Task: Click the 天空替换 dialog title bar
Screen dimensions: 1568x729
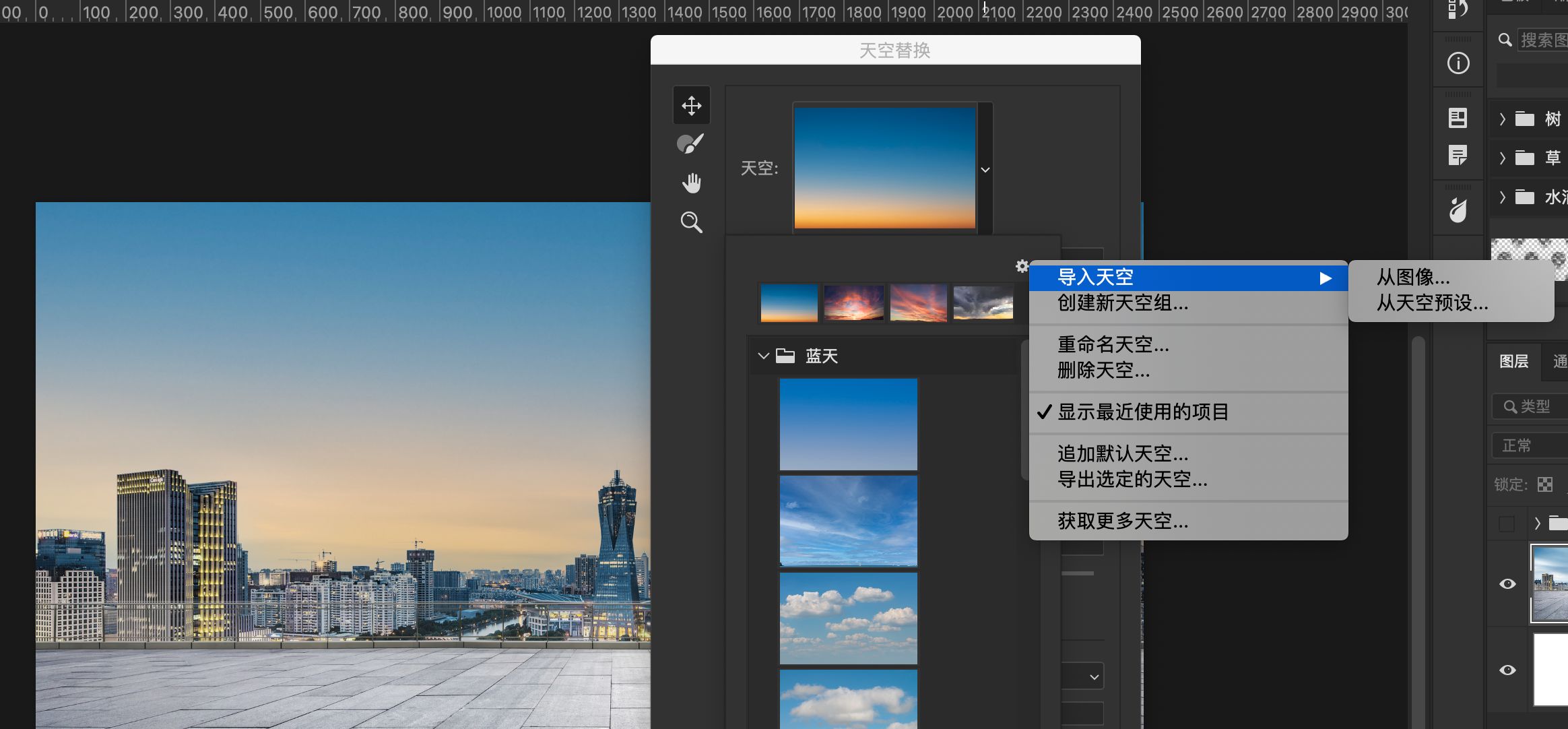Action: click(895, 50)
